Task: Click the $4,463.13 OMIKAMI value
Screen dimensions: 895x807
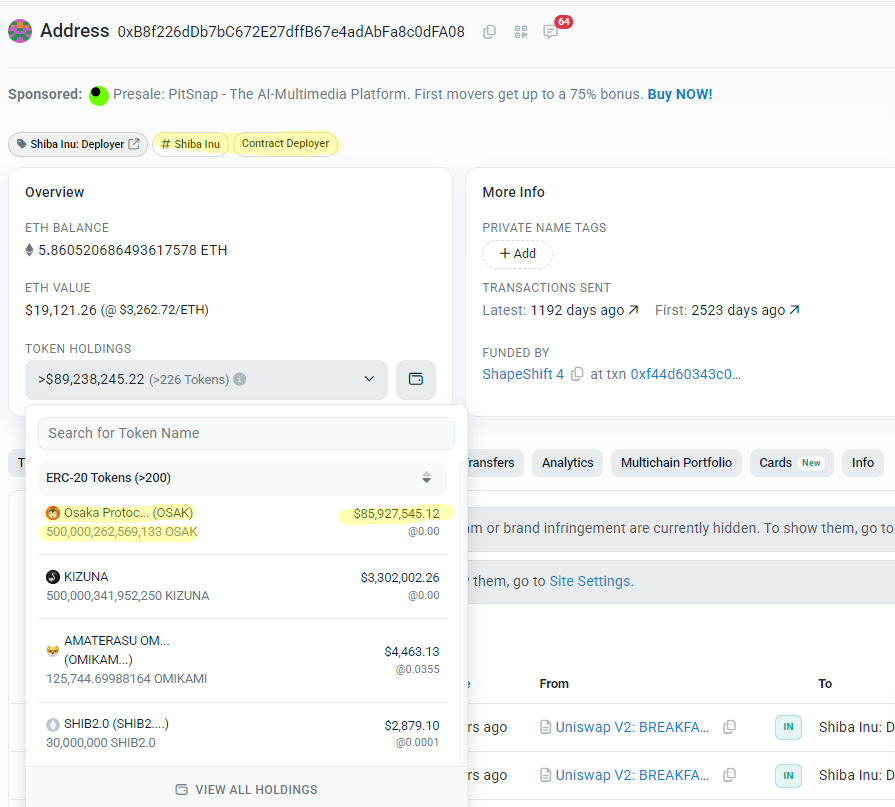Action: pyautogui.click(x=412, y=652)
